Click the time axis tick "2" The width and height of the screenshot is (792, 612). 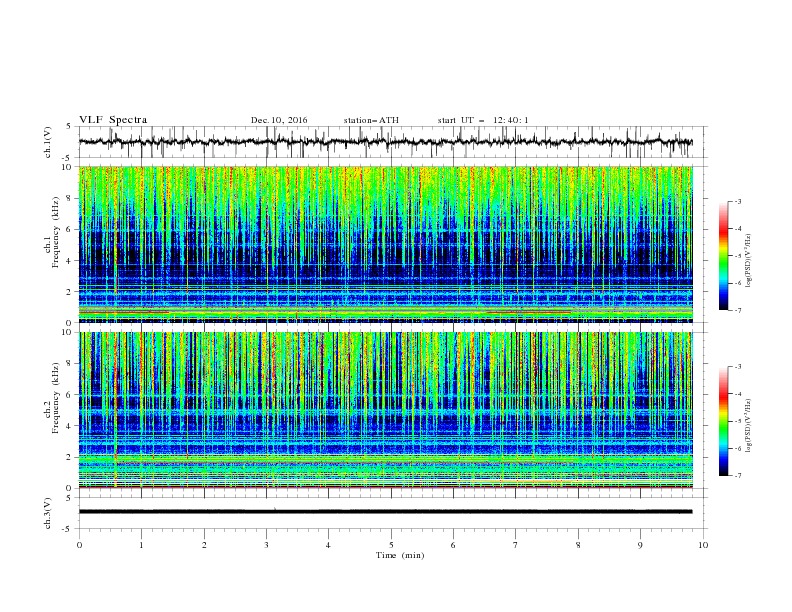pos(204,545)
